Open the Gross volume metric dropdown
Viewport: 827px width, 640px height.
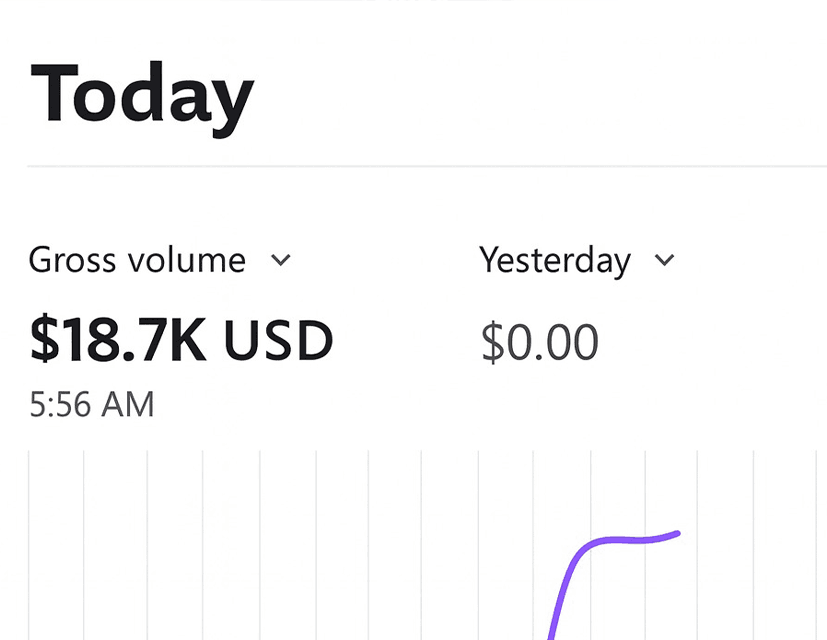[137, 261]
